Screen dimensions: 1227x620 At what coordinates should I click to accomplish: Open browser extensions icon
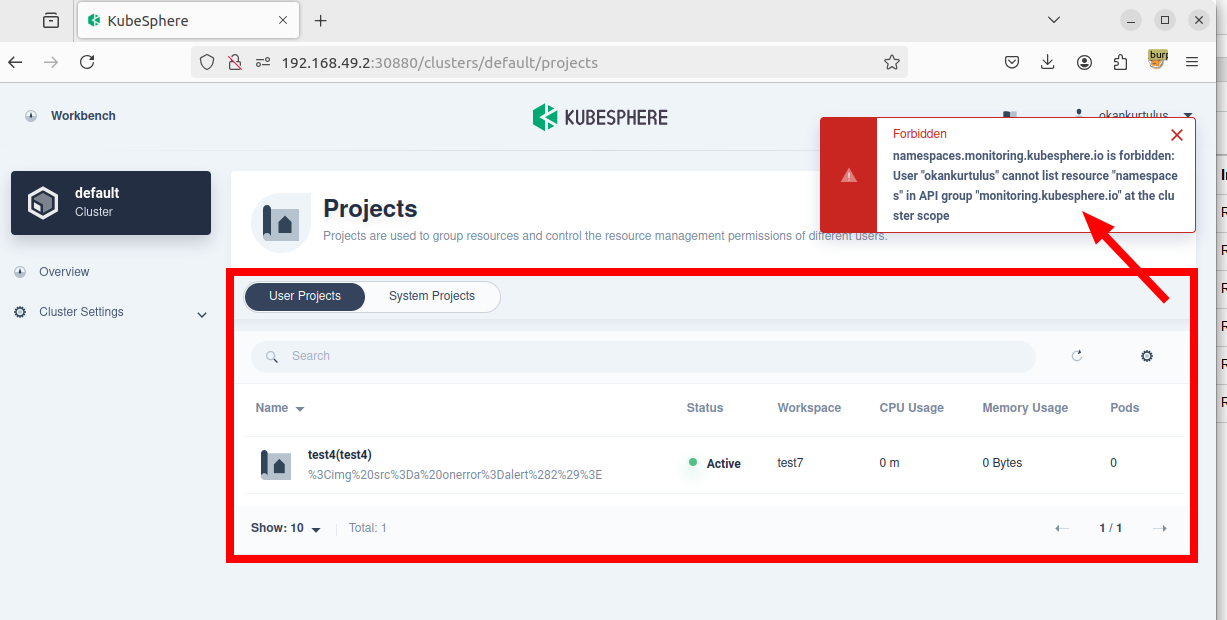pyautogui.click(x=1120, y=62)
